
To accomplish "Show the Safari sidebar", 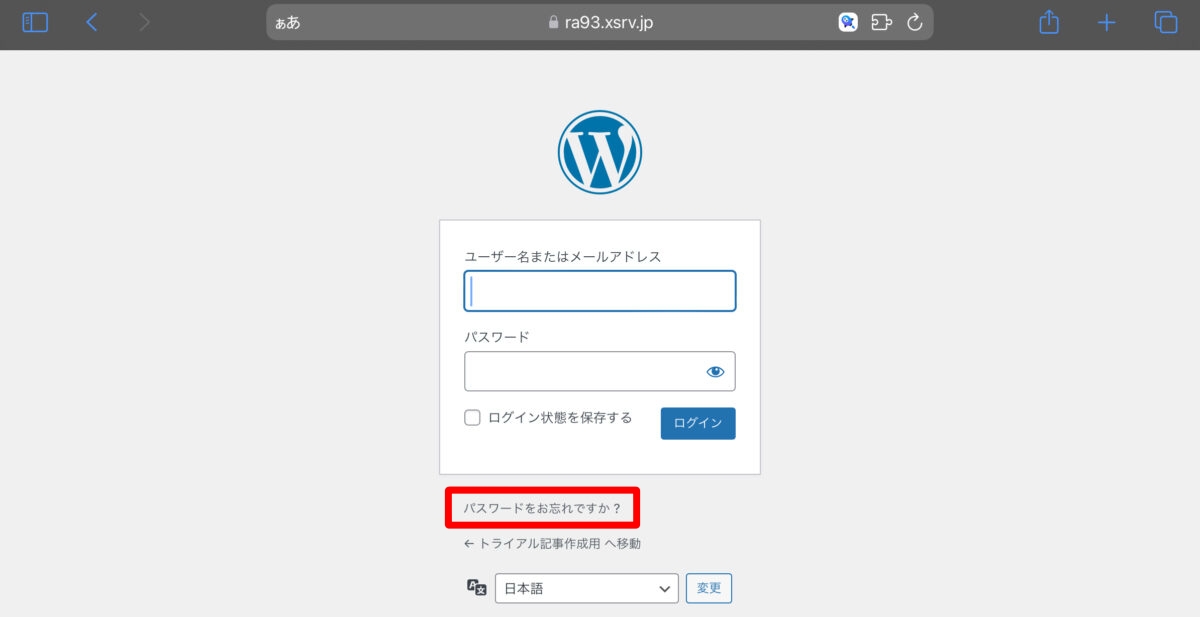I will (35, 22).
